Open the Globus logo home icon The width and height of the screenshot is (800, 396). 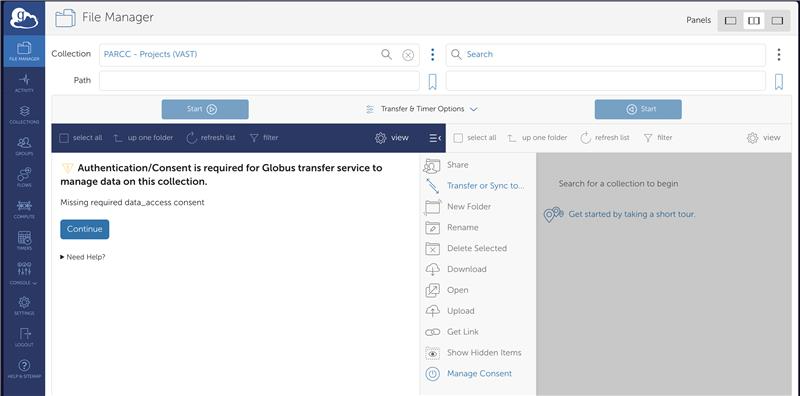pyautogui.click(x=23, y=17)
